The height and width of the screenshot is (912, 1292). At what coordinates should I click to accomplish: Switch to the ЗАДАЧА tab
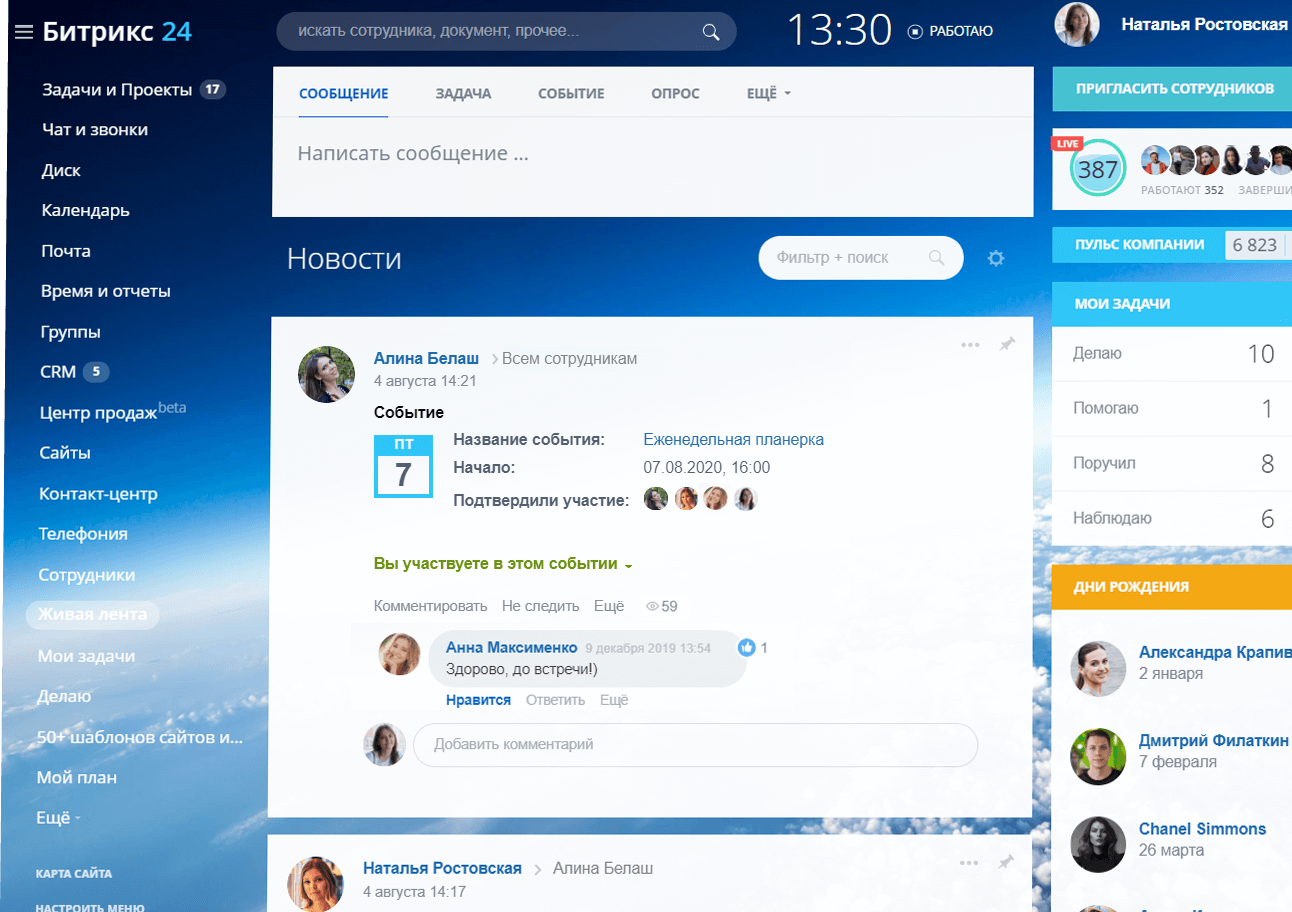point(463,94)
